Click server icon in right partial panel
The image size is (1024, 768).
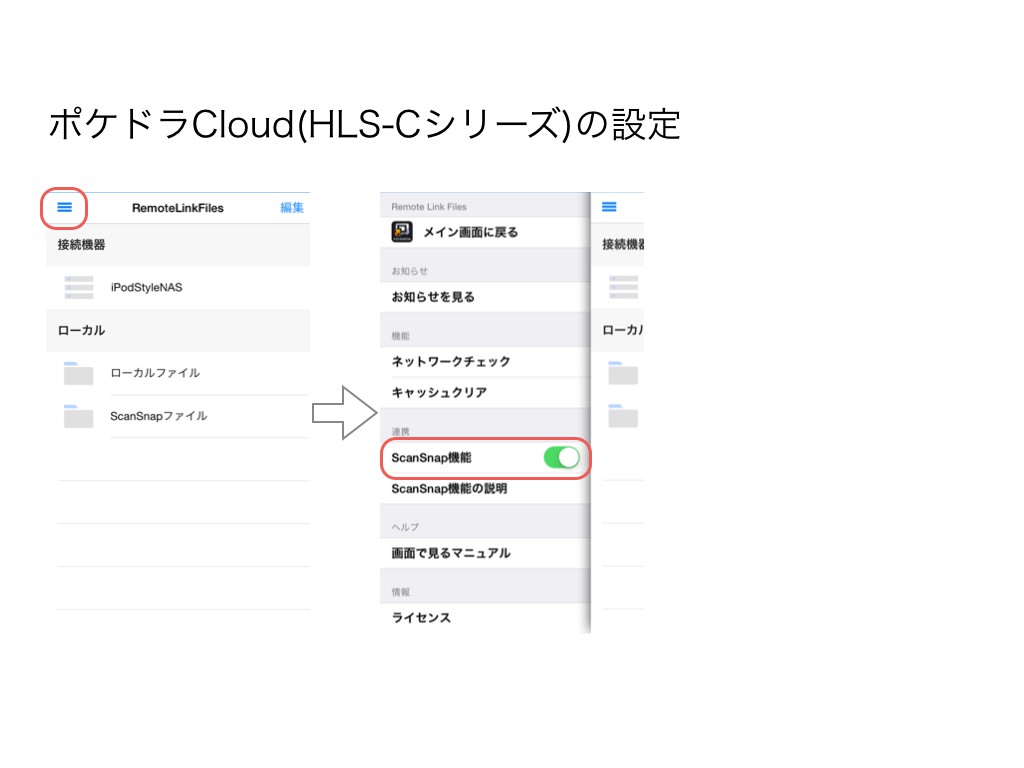tap(623, 287)
